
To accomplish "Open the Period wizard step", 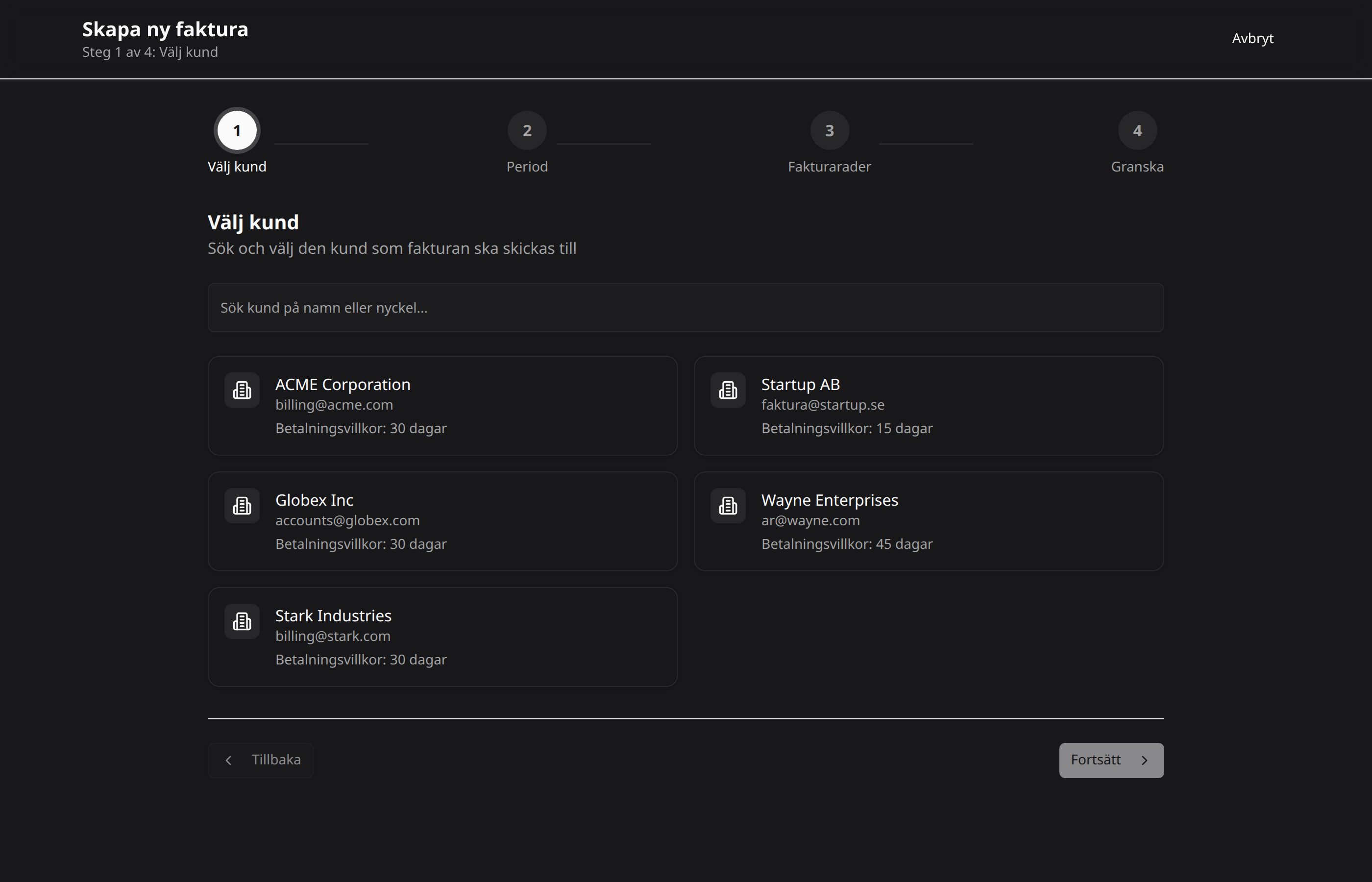I will coord(527,130).
